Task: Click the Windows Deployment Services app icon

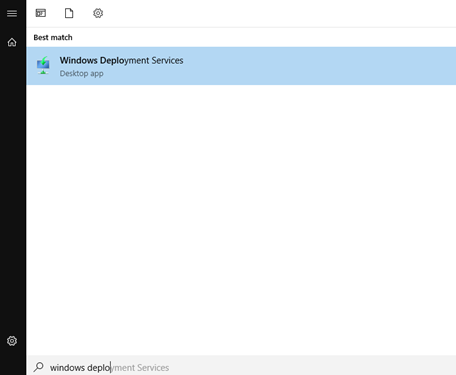Action: [x=43, y=65]
